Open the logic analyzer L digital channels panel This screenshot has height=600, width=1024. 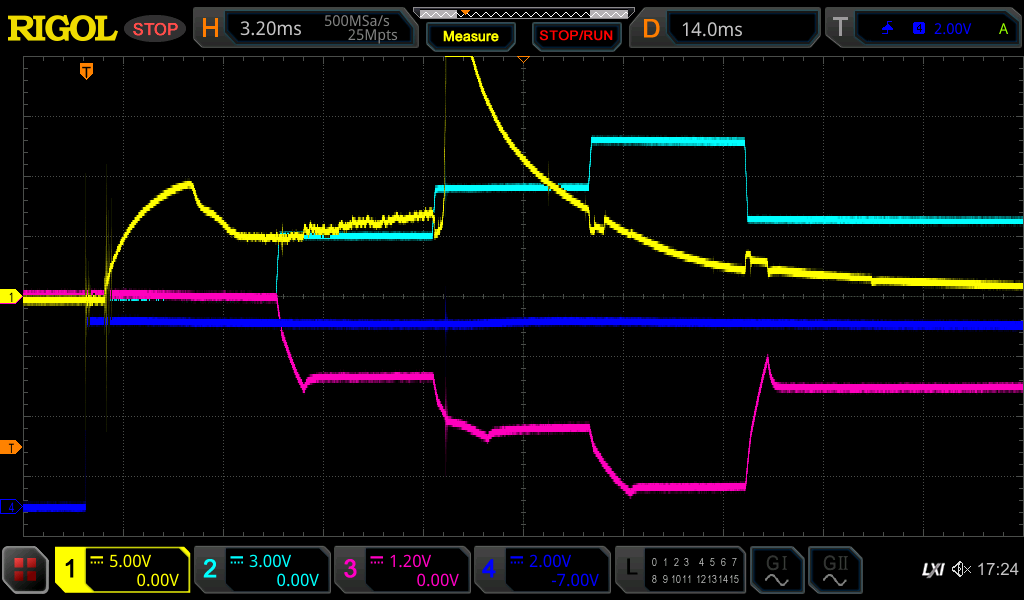681,570
